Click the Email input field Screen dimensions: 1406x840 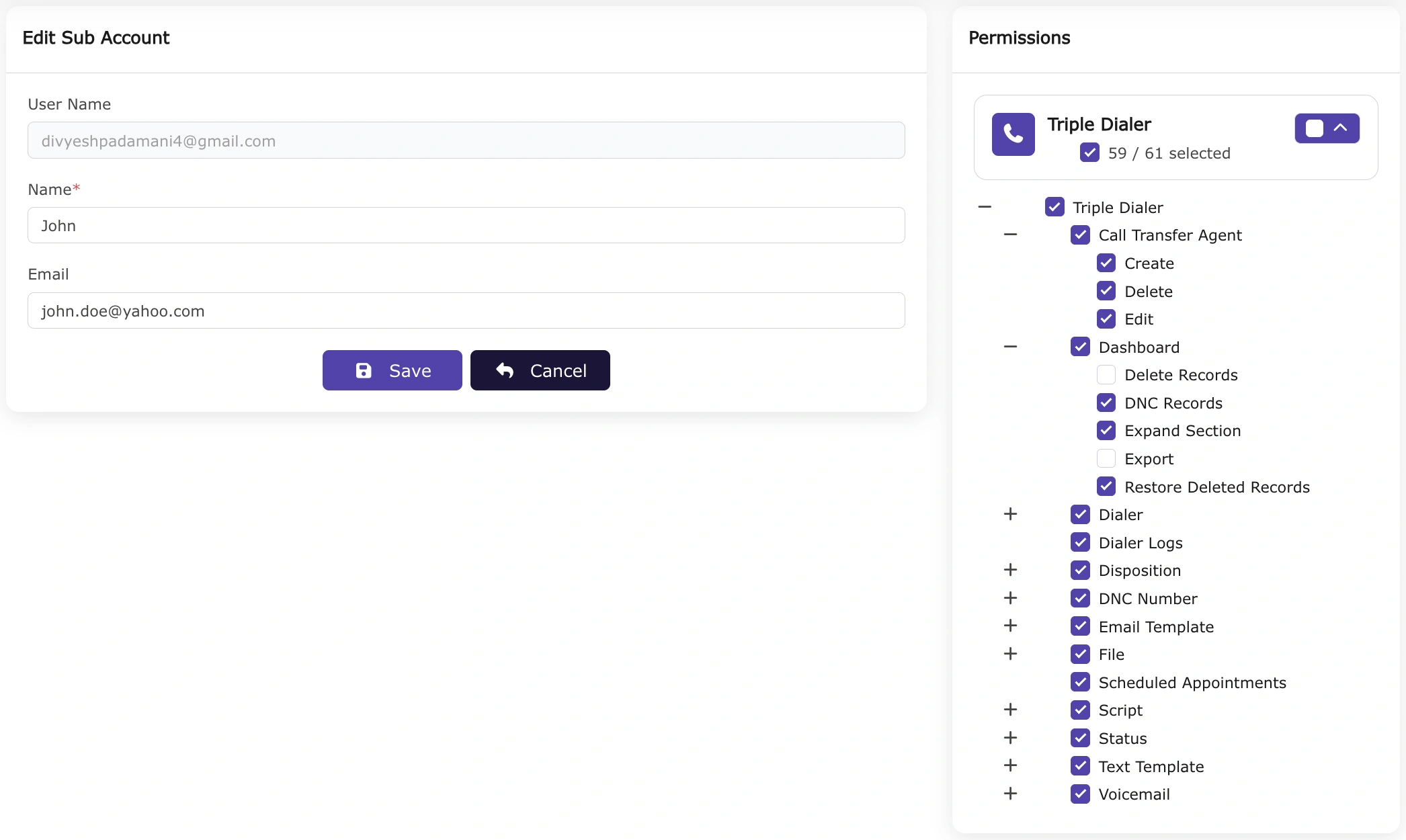[x=466, y=310]
